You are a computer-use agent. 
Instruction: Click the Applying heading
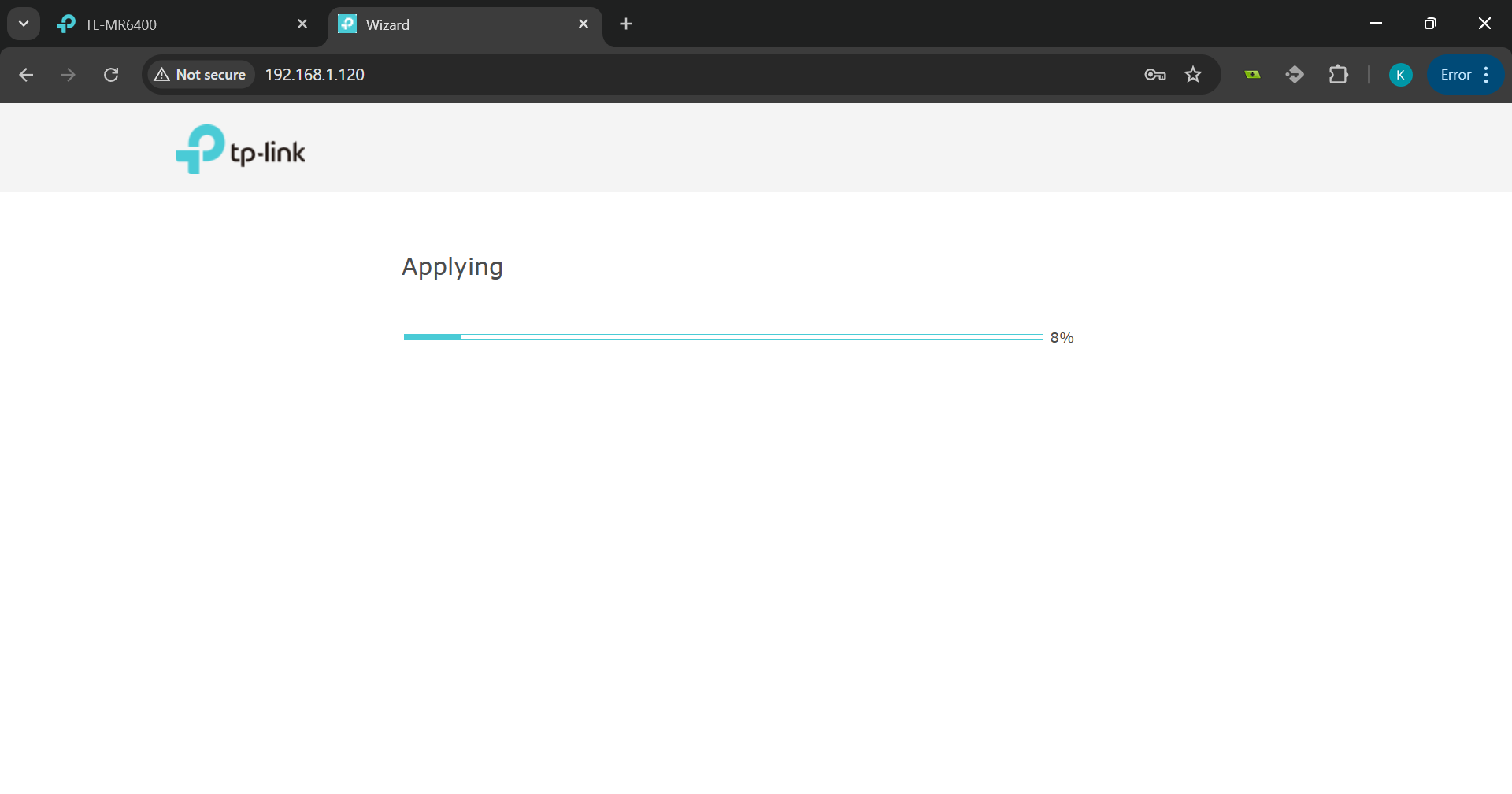(x=452, y=268)
